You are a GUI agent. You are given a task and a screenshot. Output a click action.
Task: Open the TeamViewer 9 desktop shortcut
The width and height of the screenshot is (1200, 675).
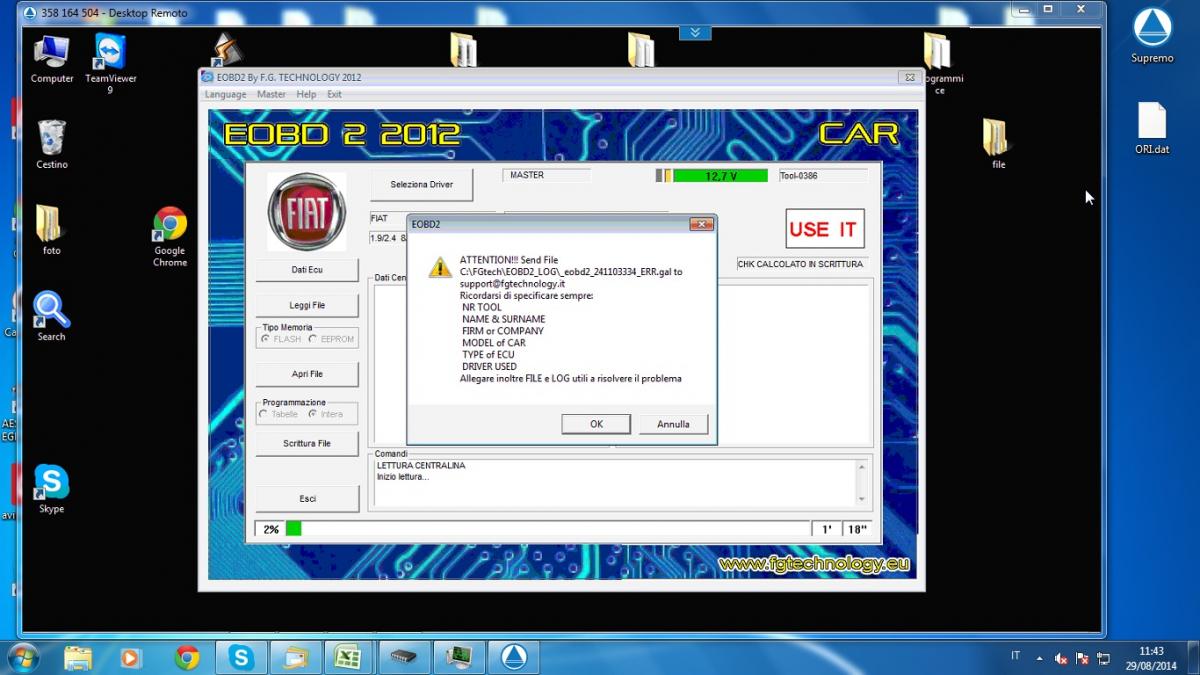click(110, 63)
